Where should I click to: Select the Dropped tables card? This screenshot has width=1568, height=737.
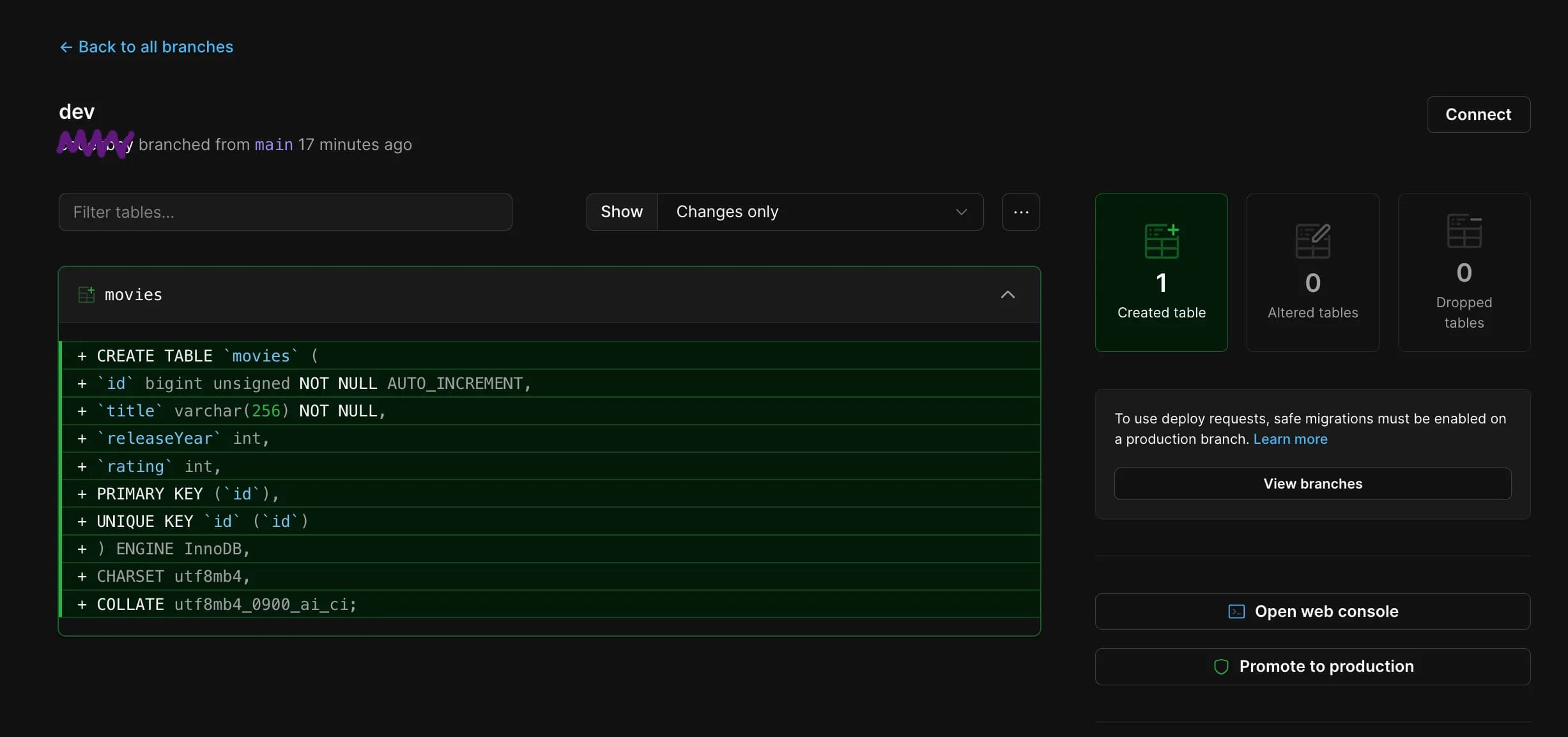(1464, 273)
